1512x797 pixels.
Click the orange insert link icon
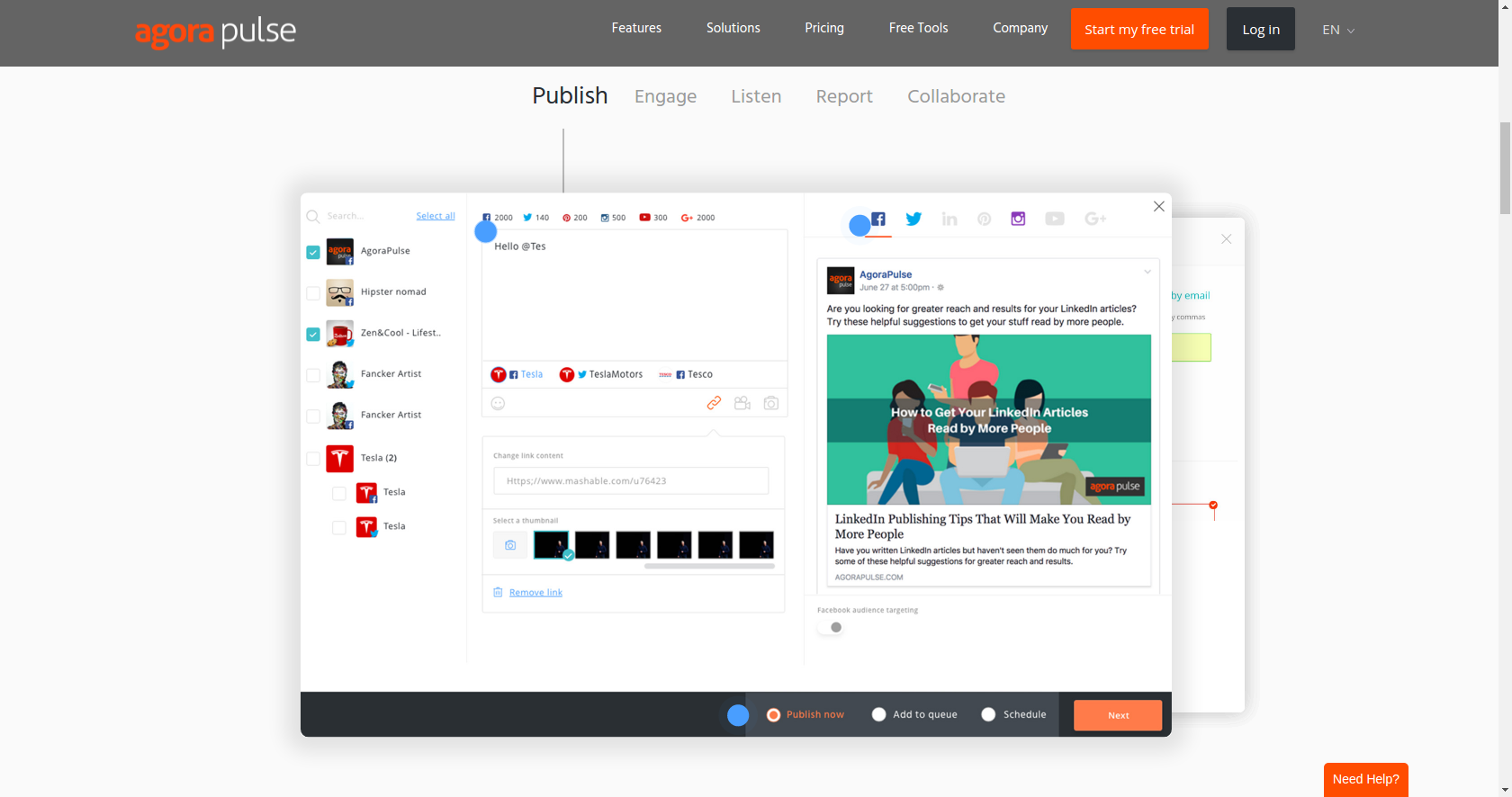pyautogui.click(x=714, y=403)
